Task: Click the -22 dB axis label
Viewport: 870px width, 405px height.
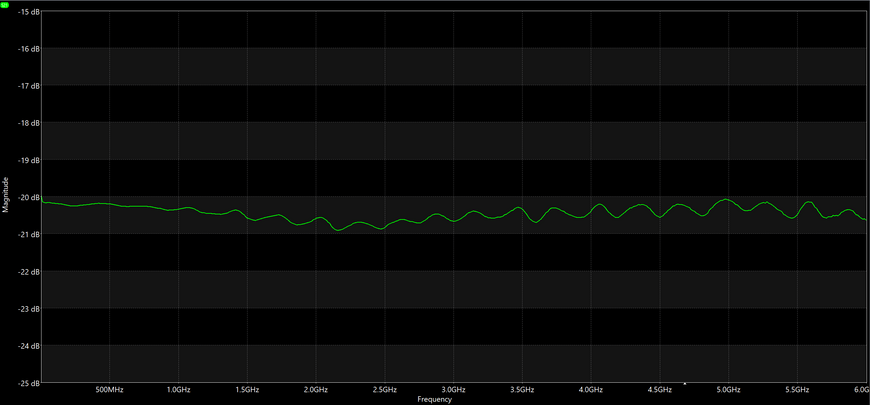Action: [x=29, y=271]
